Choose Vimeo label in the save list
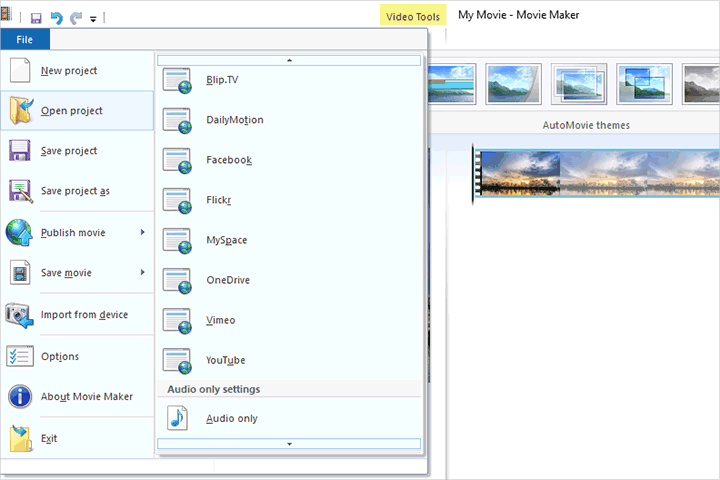The image size is (720, 480). point(220,320)
